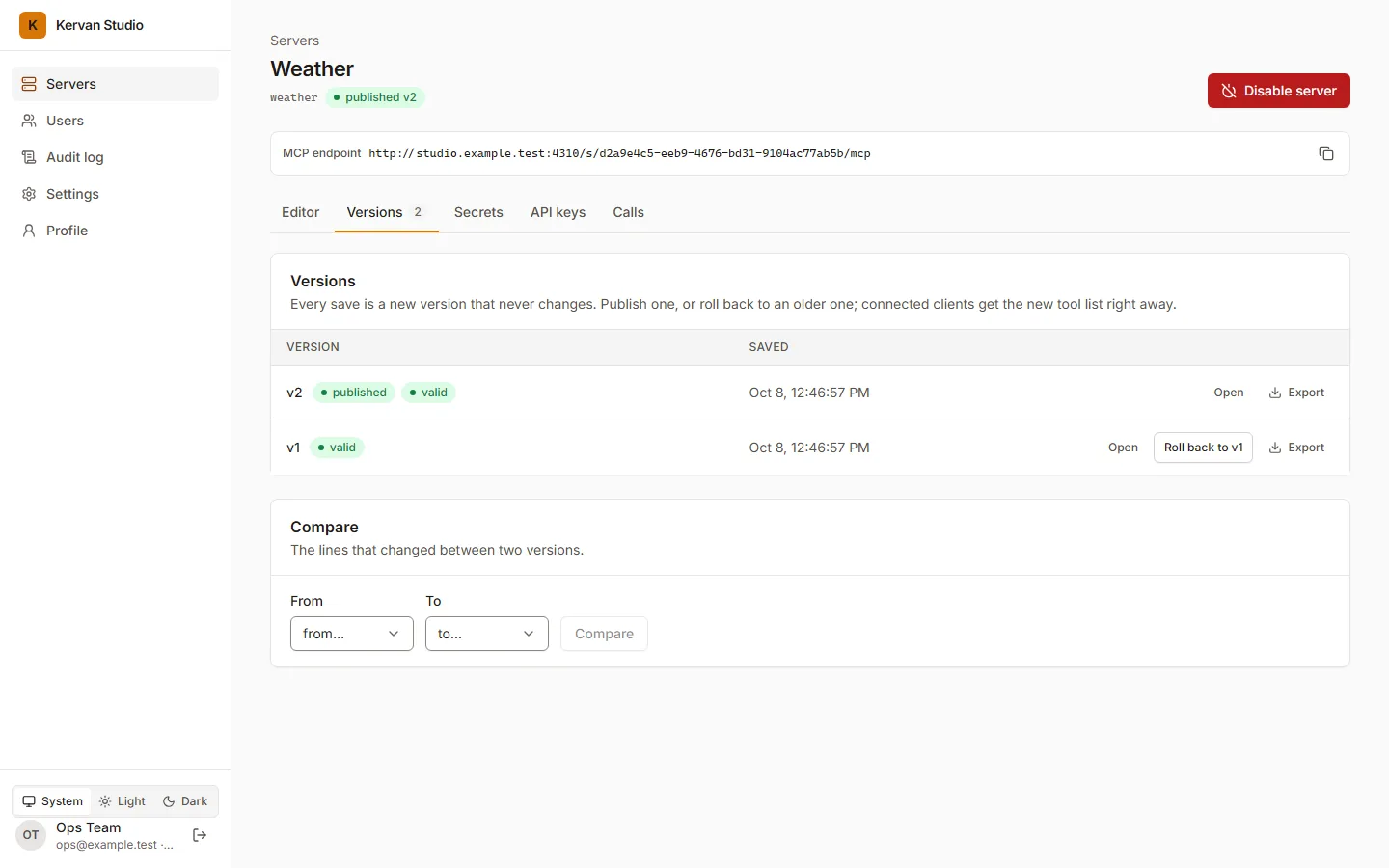The width and height of the screenshot is (1389, 868).
Task: Click the Kervan Studio K logo
Action: pos(33,25)
